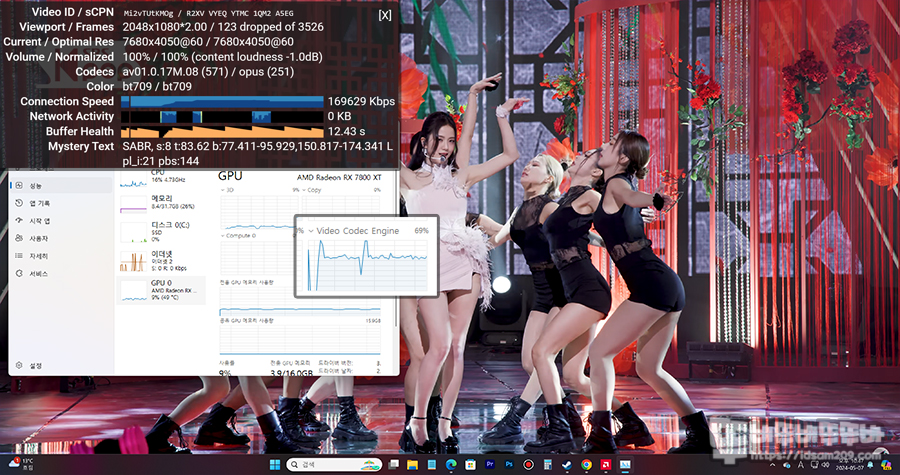
Task: Switch to the 시작 앱 tab label
Action: pyautogui.click(x=40, y=221)
